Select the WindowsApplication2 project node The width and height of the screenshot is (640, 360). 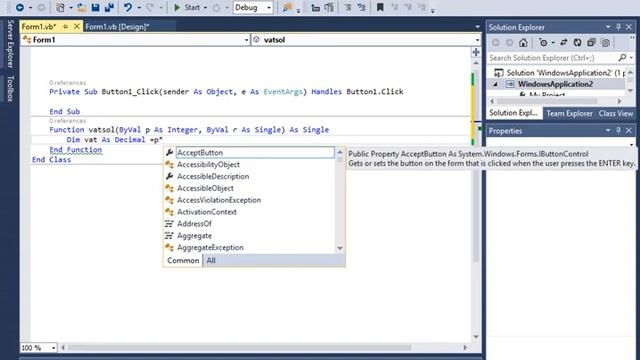pyautogui.click(x=556, y=84)
